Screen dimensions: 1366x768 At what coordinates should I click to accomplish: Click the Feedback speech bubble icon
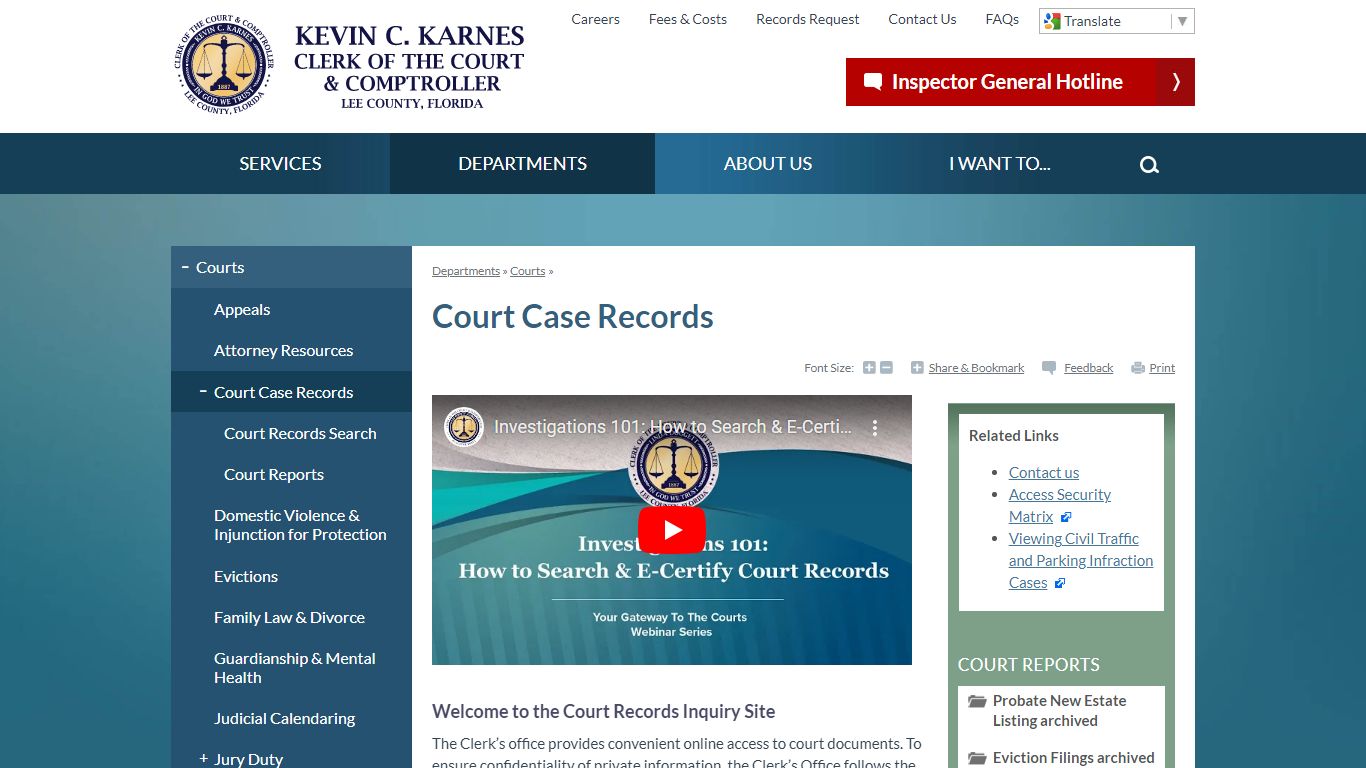point(1049,368)
